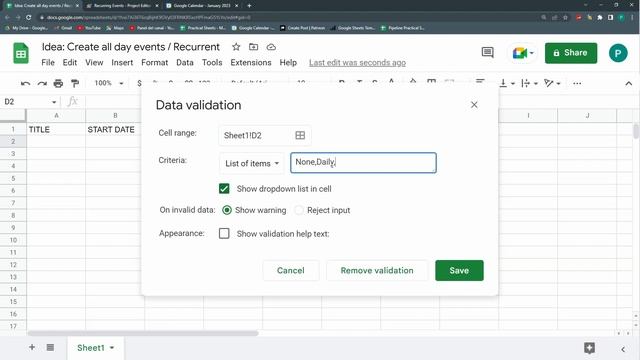
Task: Open the Insert menu
Action: [122, 62]
